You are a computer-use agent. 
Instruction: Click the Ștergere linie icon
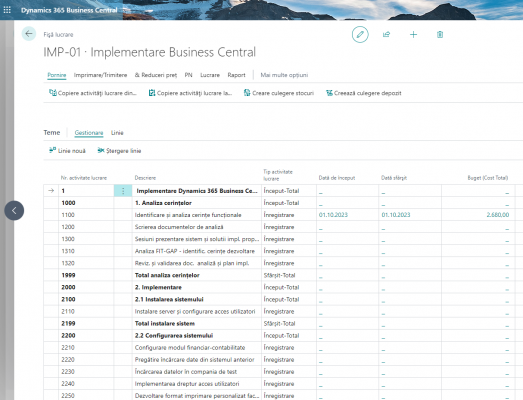tap(101, 150)
